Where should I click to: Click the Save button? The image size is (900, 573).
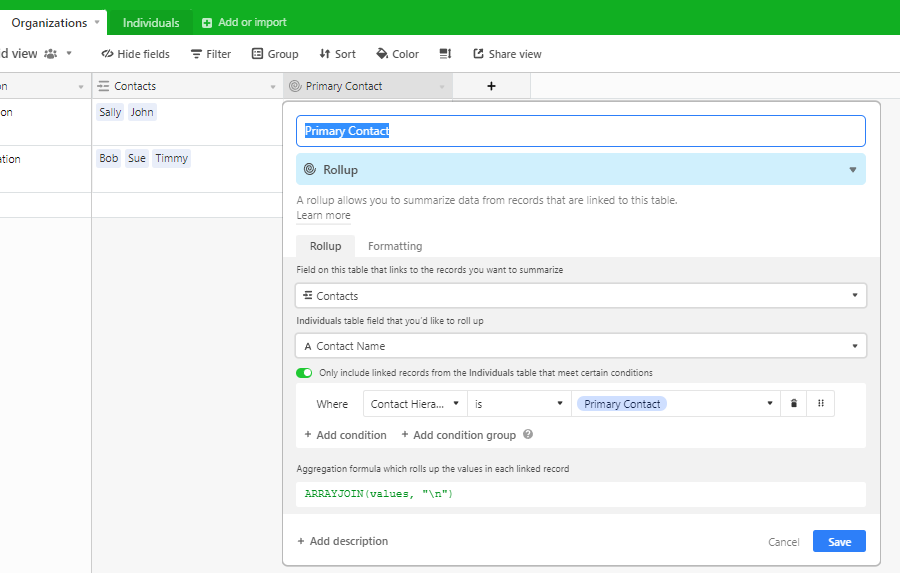(x=839, y=541)
